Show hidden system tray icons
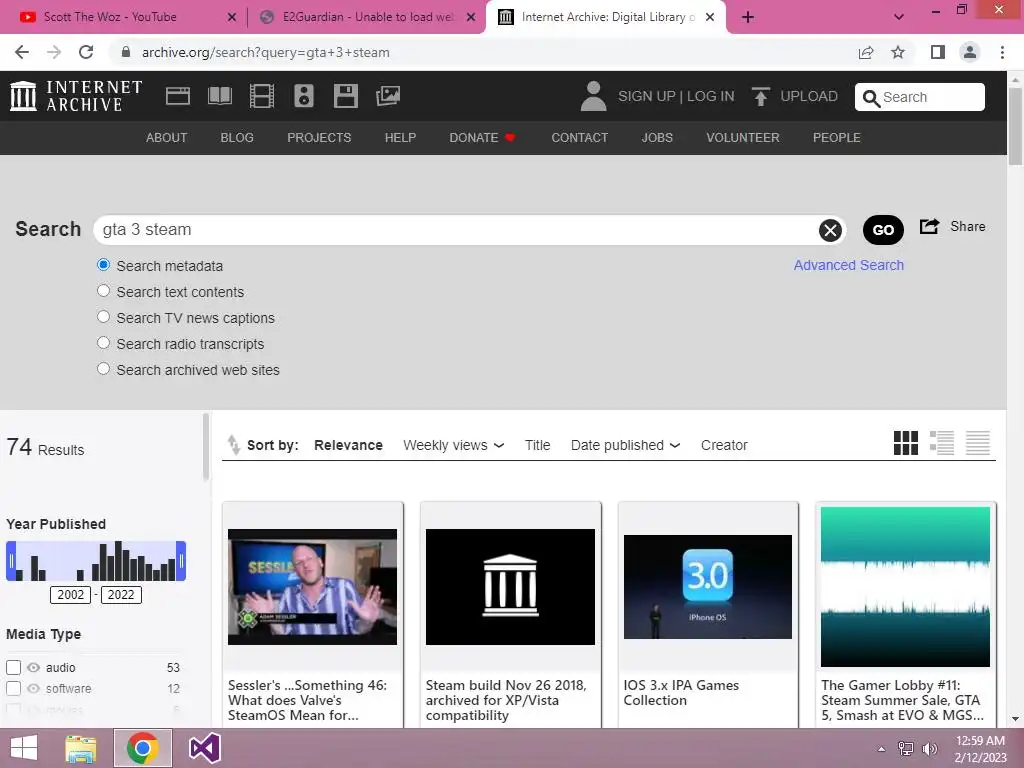This screenshot has width=1024, height=768. tap(881, 749)
